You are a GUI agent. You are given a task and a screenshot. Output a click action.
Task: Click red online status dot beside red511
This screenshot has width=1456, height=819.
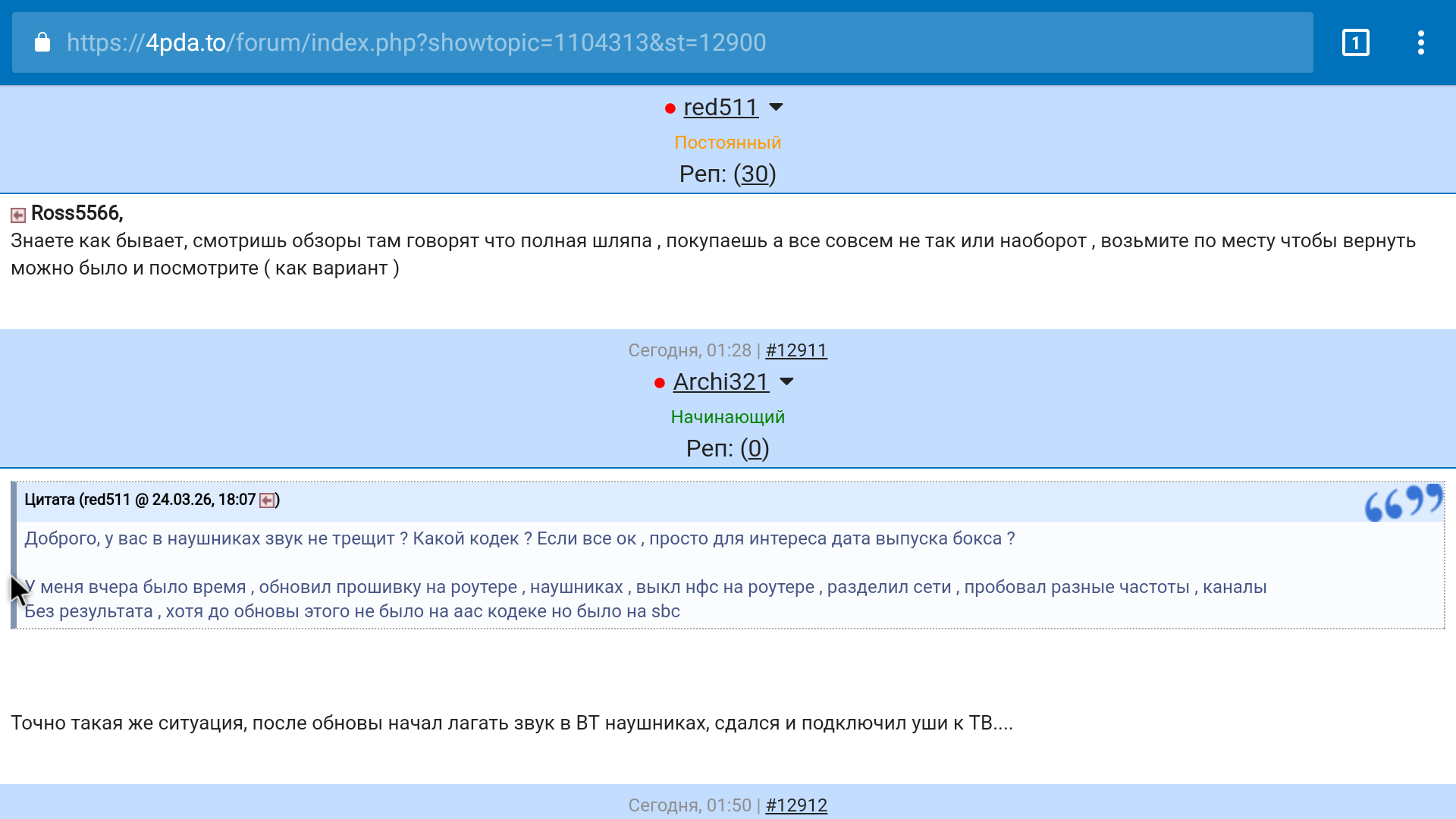(670, 108)
